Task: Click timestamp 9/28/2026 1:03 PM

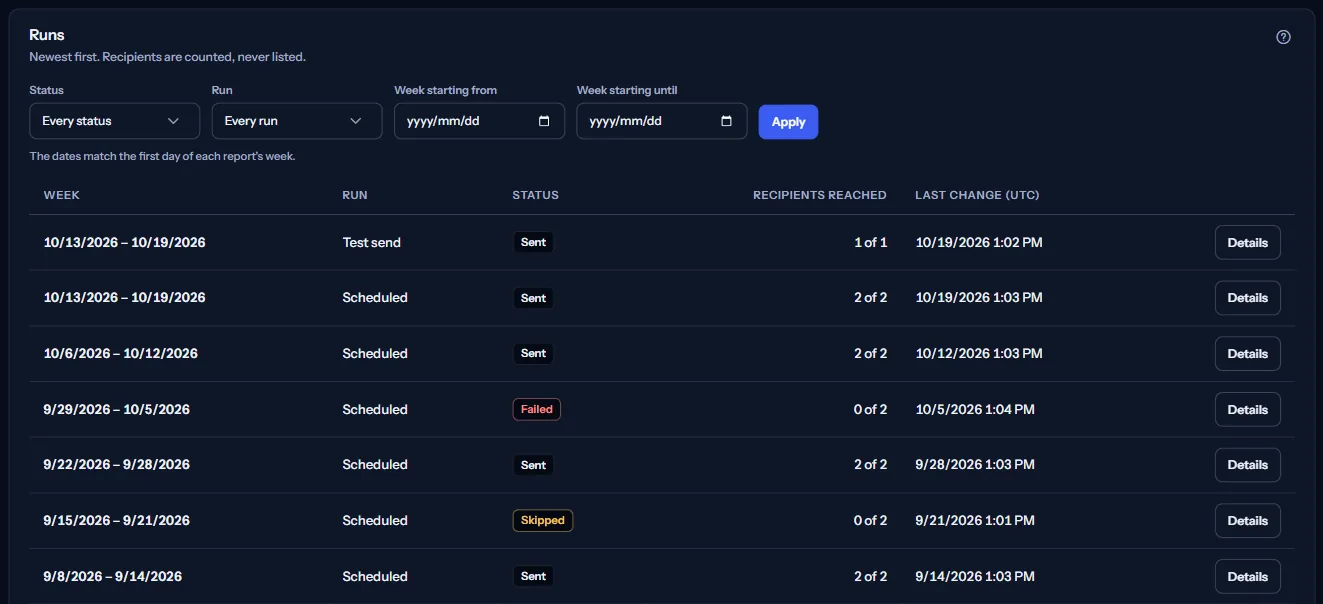Action: [x=975, y=464]
